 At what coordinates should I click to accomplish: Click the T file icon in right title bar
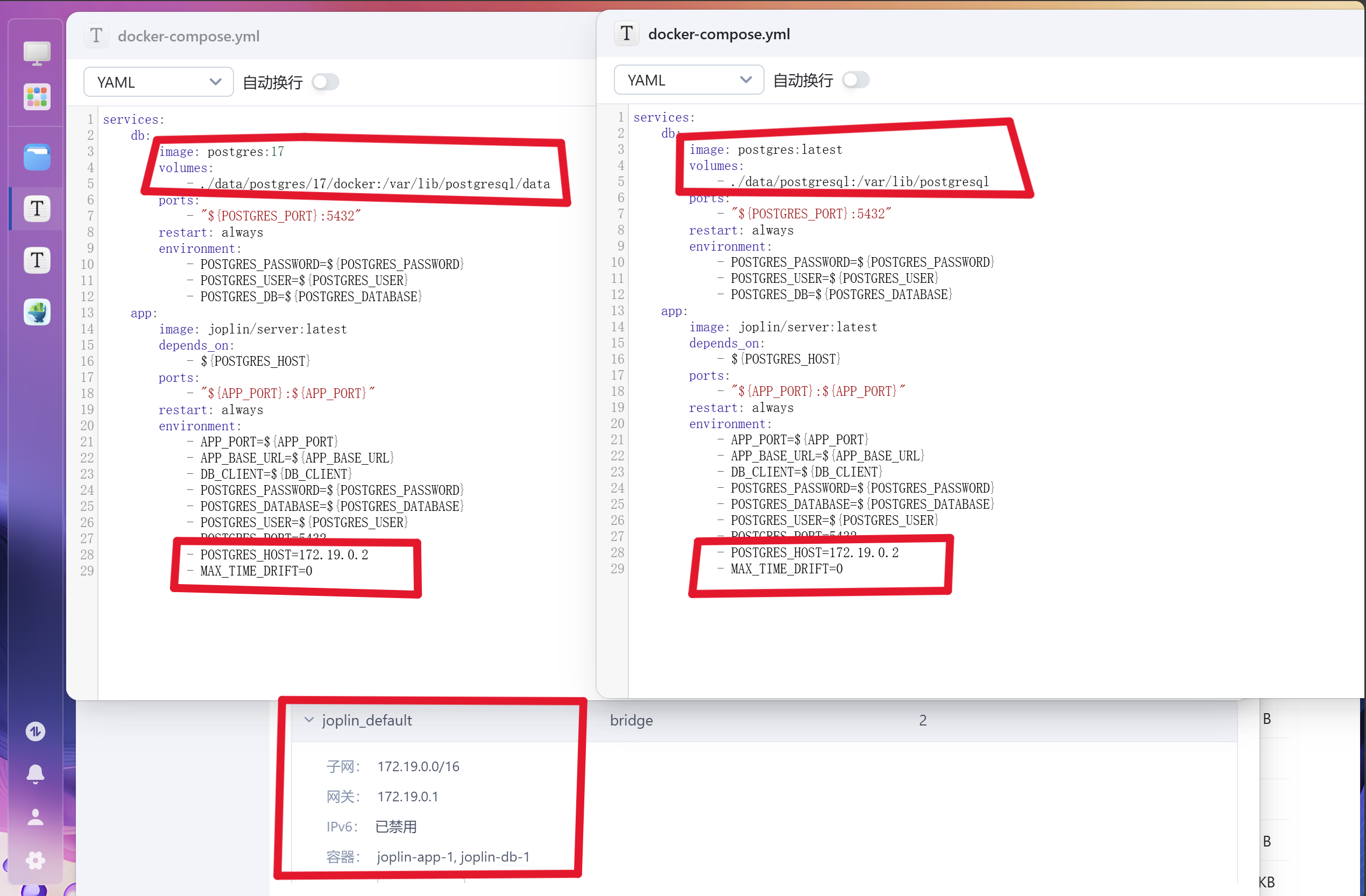click(627, 33)
